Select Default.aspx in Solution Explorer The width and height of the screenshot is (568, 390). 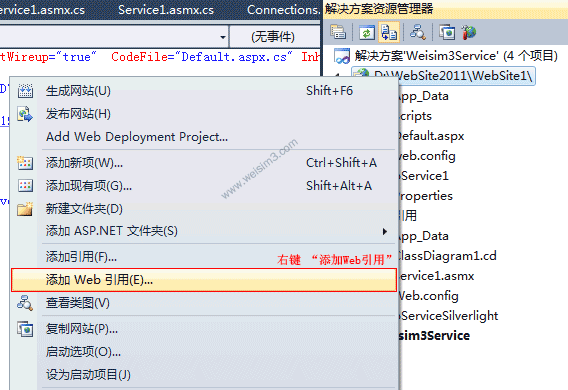430,136
